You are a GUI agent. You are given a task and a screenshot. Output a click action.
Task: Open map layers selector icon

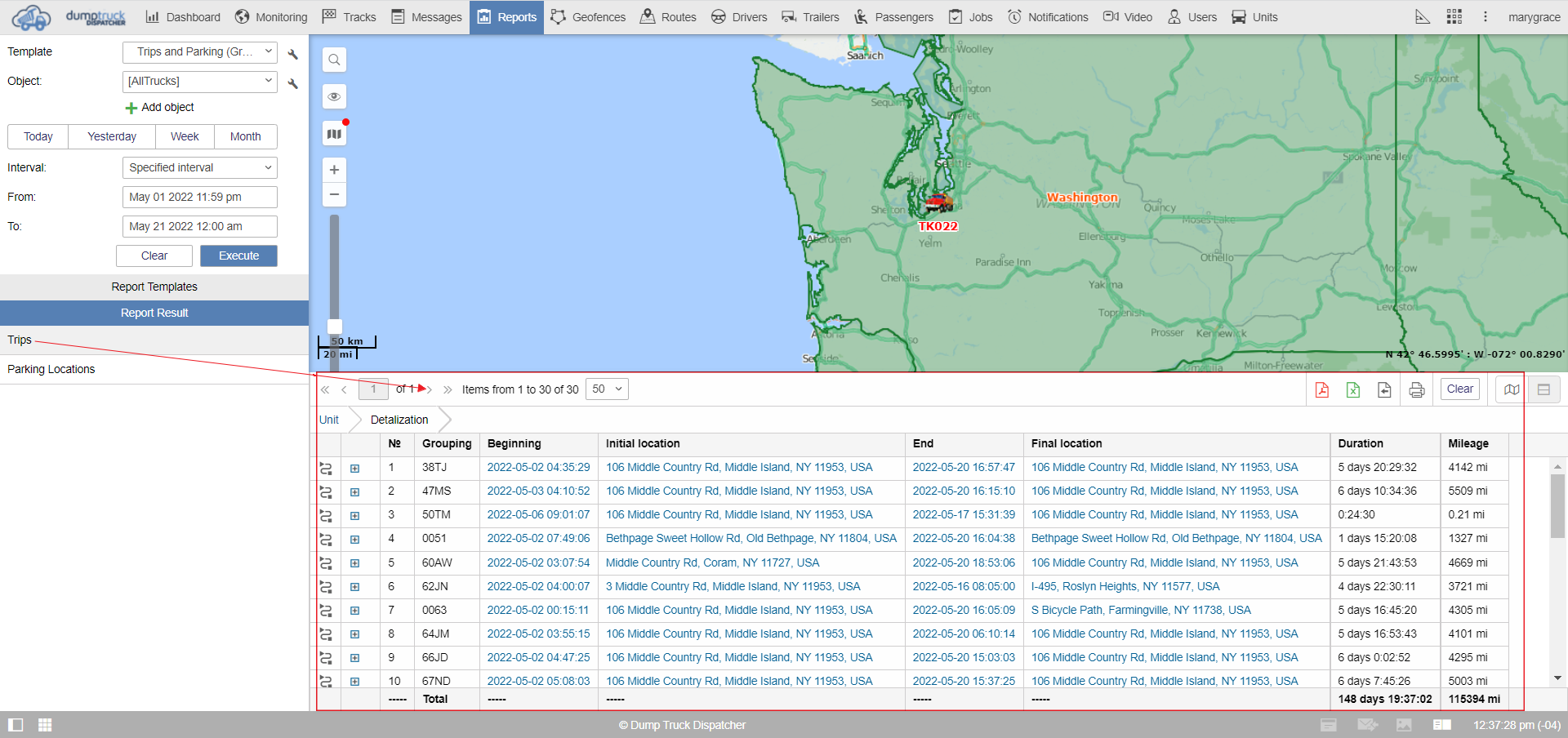pyautogui.click(x=334, y=134)
